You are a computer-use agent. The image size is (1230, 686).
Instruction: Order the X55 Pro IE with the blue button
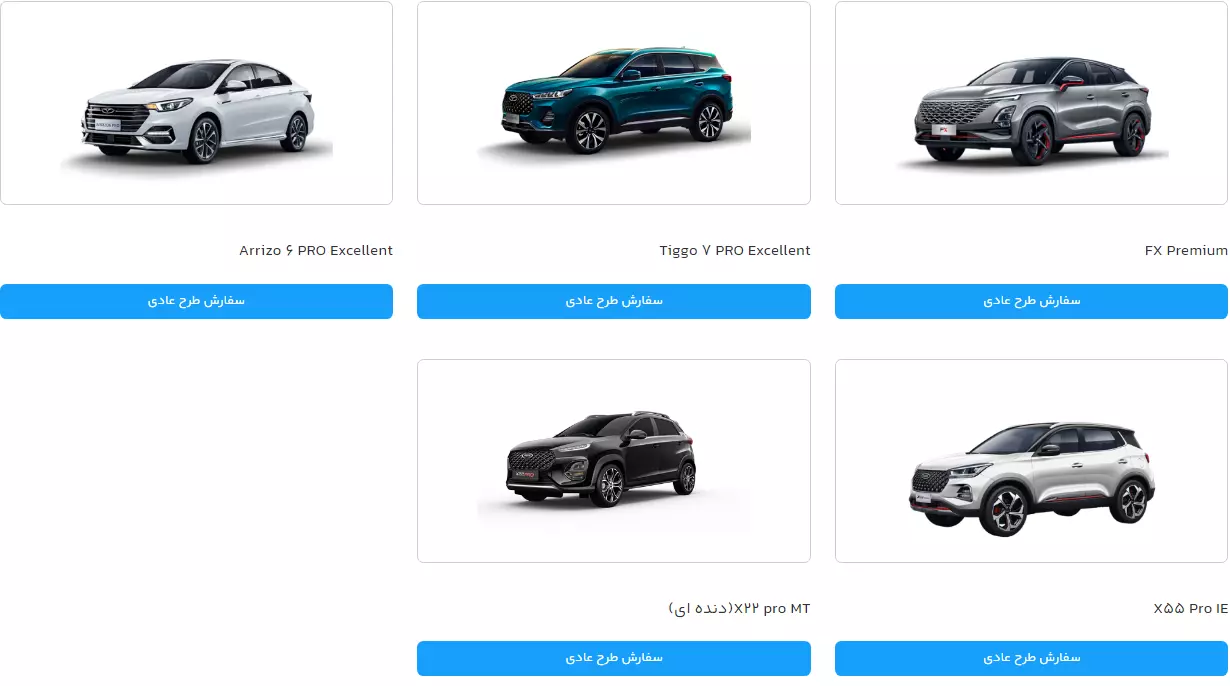(x=1031, y=658)
